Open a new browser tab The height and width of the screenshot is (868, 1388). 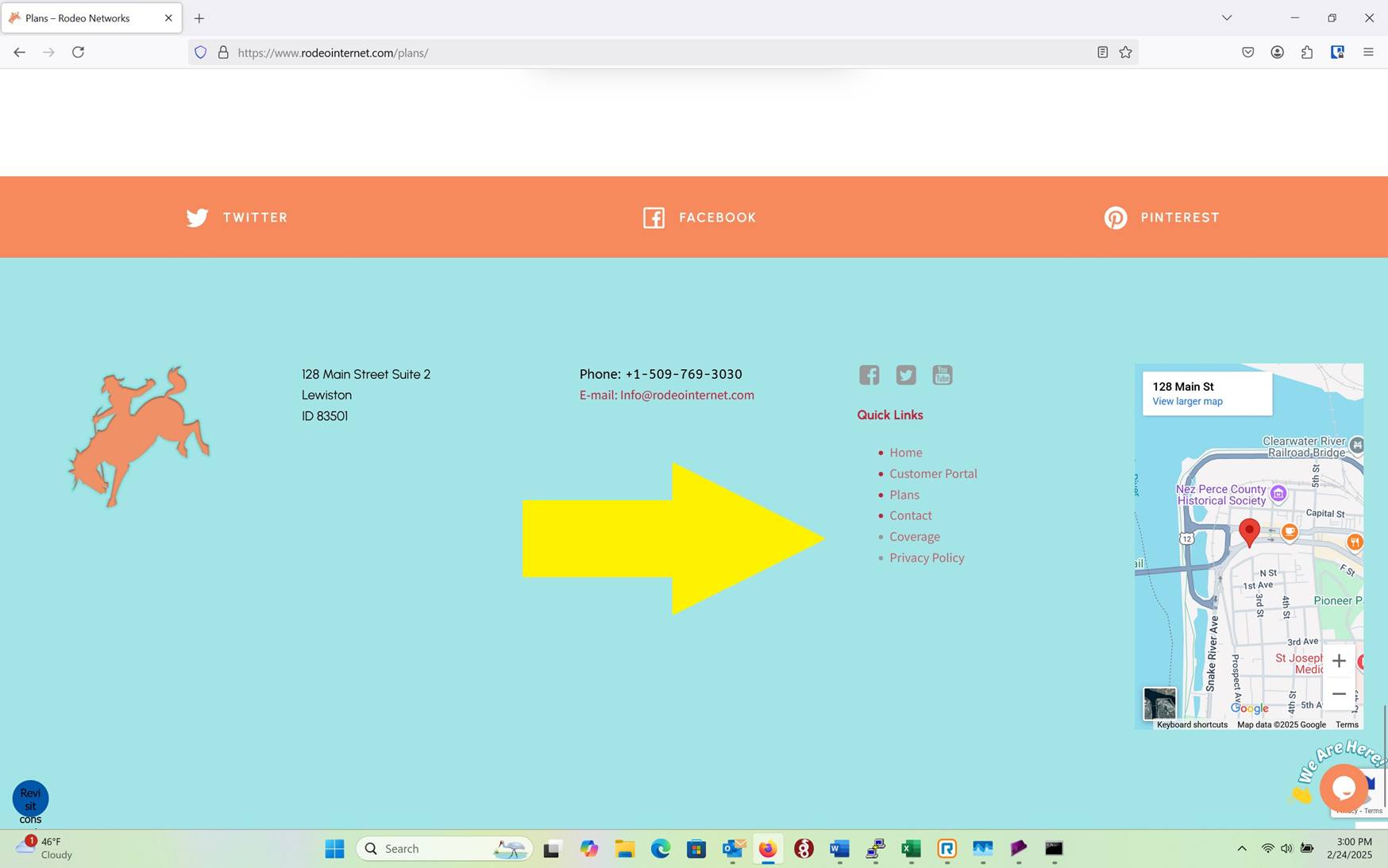point(199,18)
